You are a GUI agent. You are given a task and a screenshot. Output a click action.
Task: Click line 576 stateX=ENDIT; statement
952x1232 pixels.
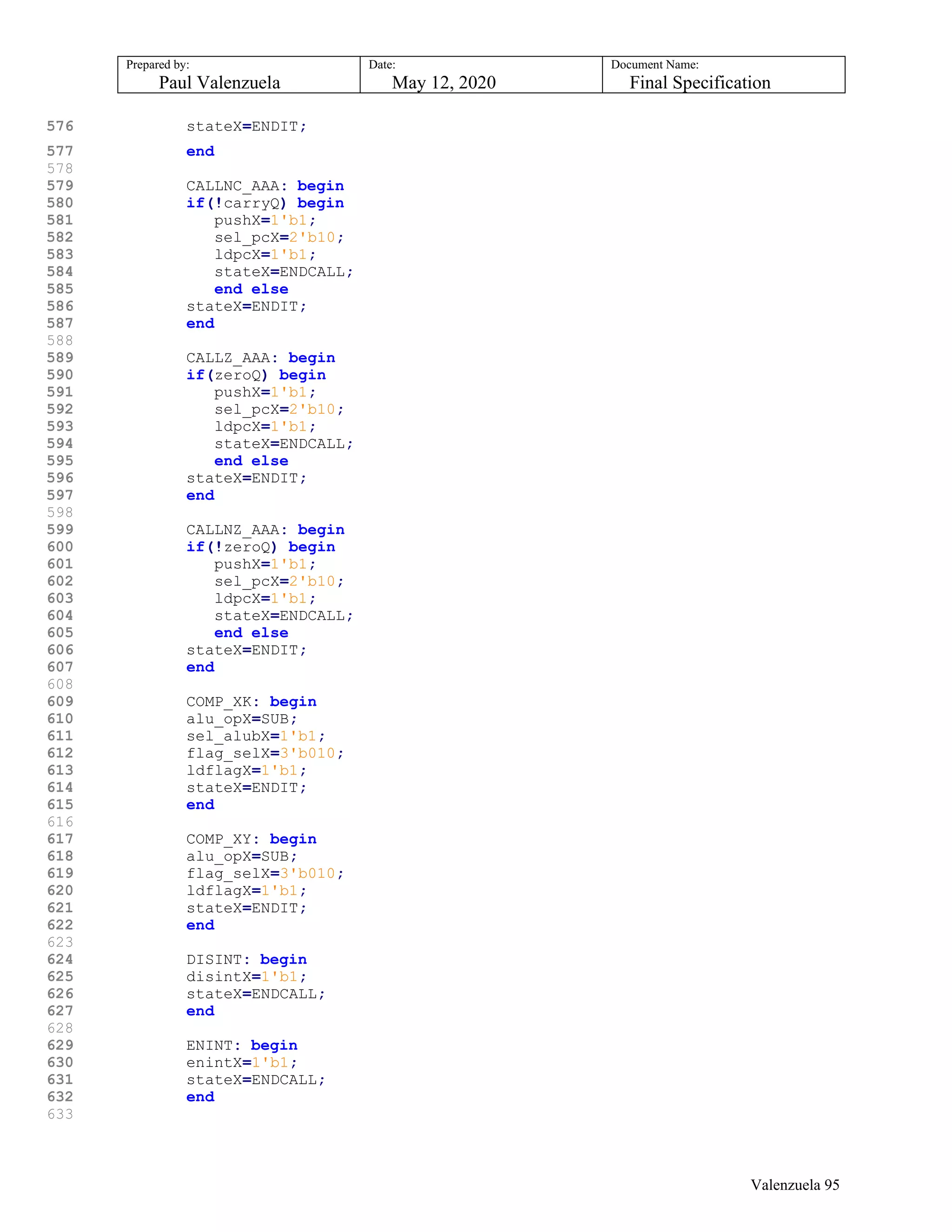[246, 126]
